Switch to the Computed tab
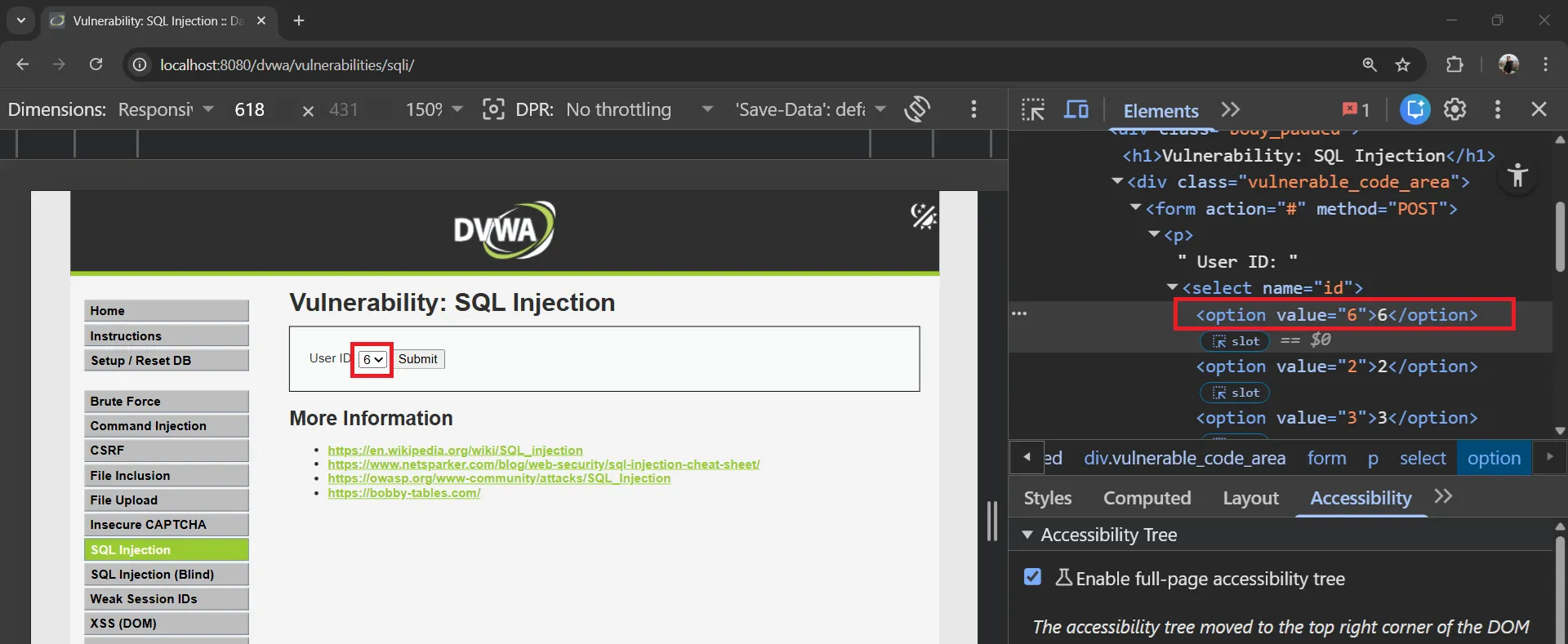Viewport: 1568px width, 644px height. 1147,498
